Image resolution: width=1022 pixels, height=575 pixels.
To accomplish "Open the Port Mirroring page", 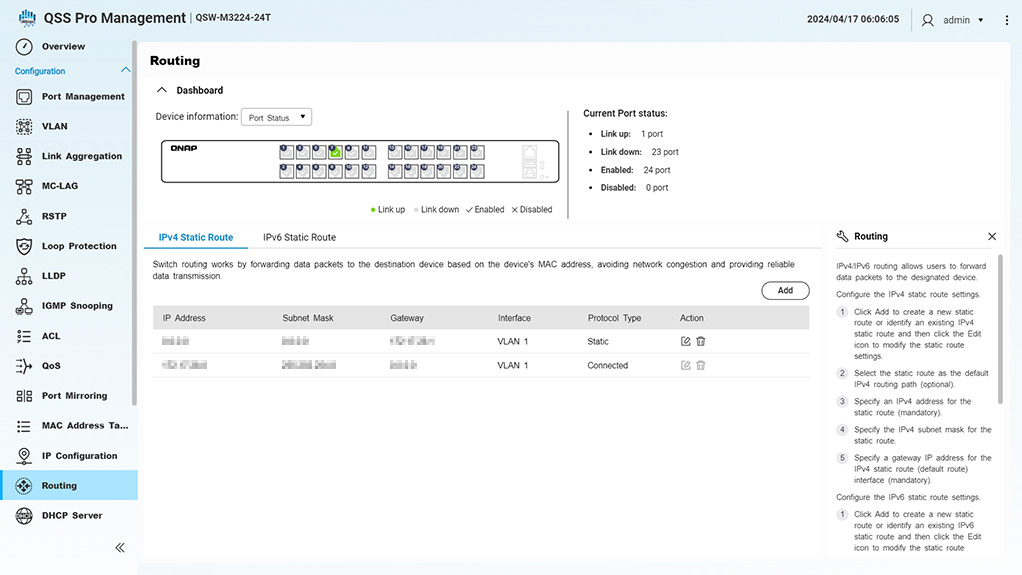I will (74, 396).
